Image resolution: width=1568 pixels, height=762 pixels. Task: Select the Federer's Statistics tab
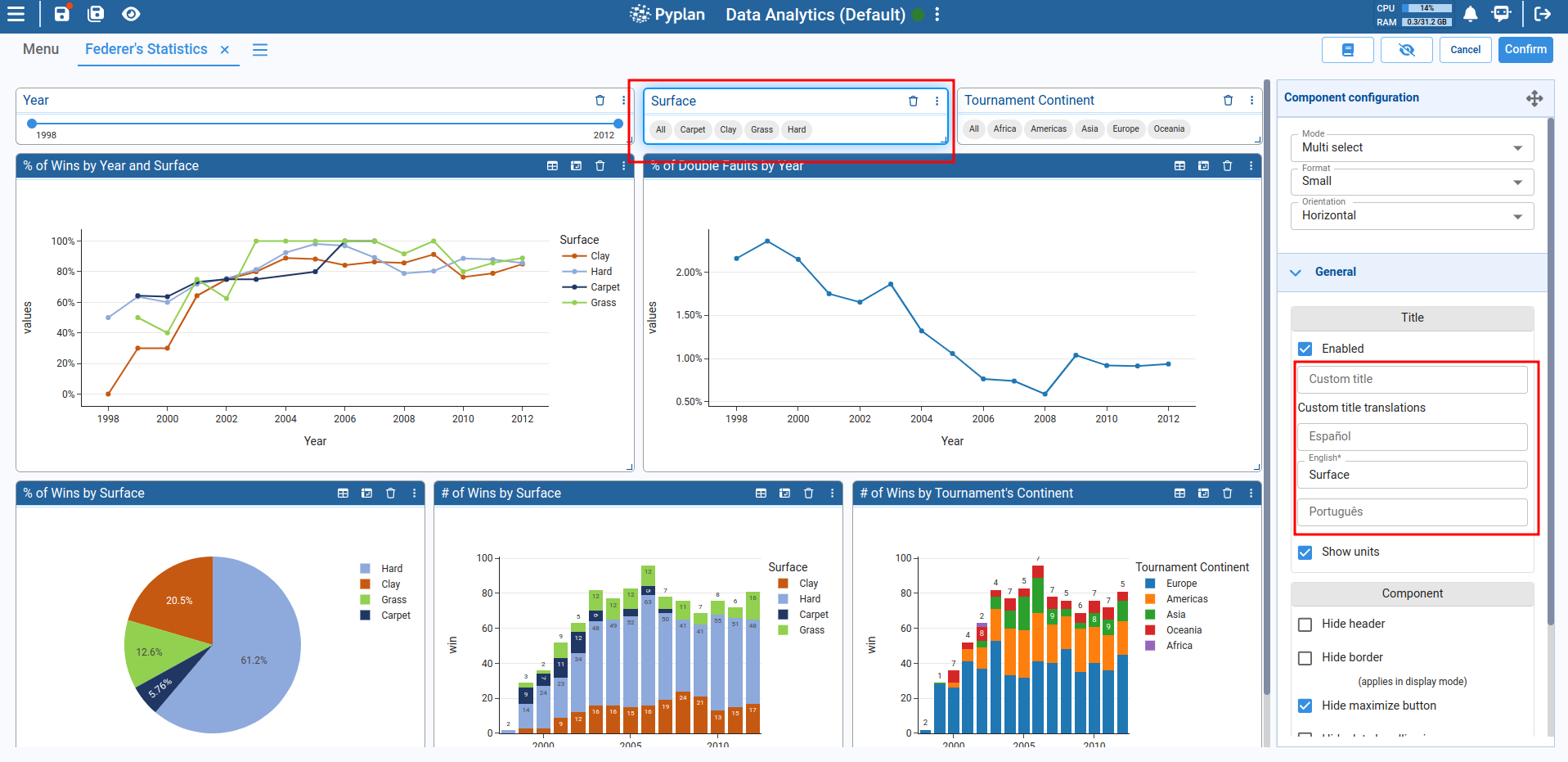[x=146, y=49]
